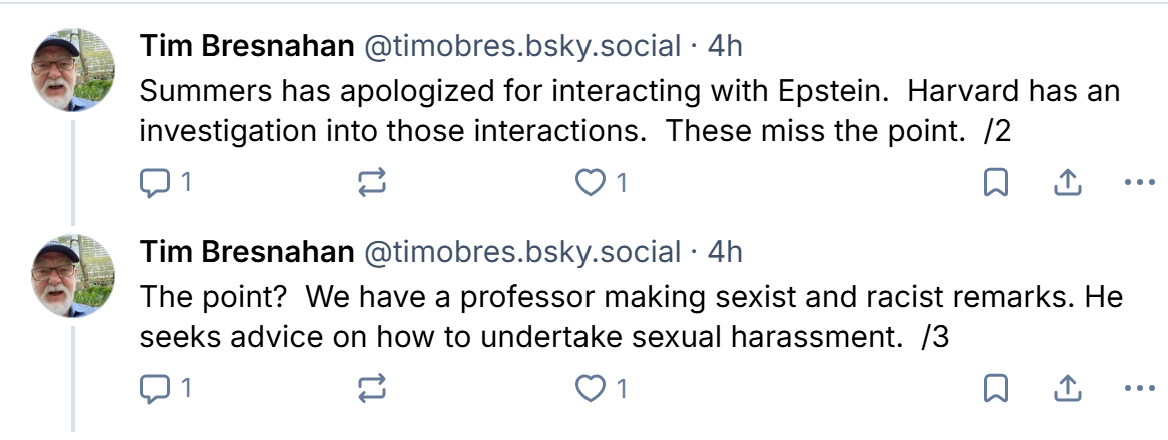This screenshot has width=1168, height=440.
Task: Click @timobres.bsky.social handle on /2 post
Action: tap(521, 46)
